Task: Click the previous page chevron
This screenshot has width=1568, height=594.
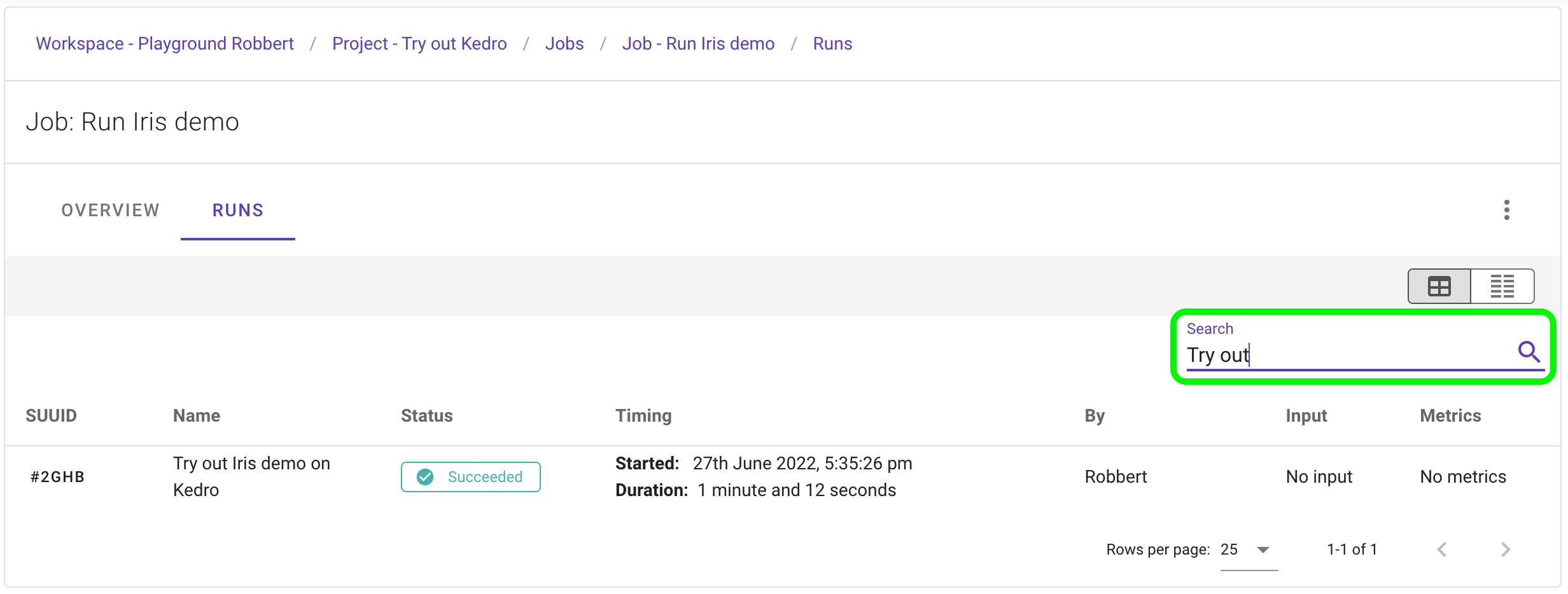Action: [1442, 549]
